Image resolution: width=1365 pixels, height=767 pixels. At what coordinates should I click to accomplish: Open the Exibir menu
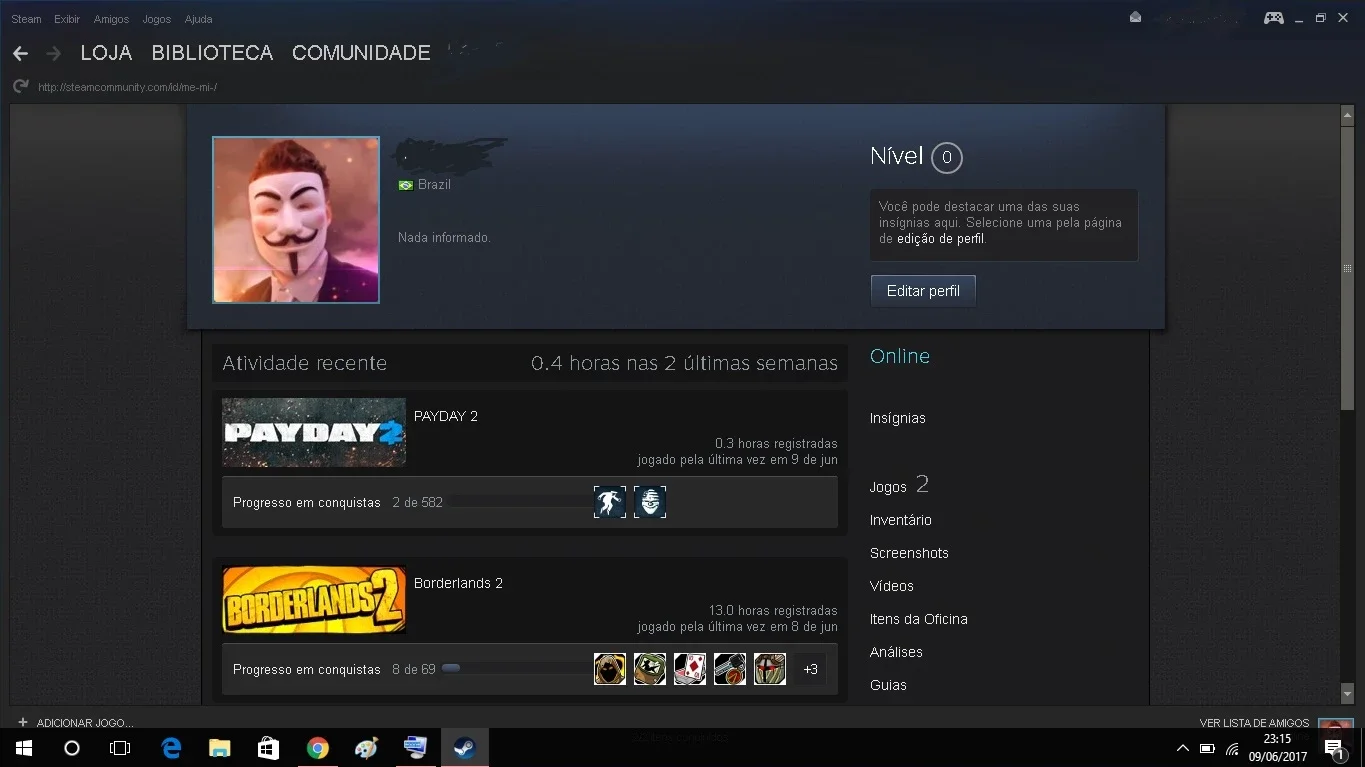point(67,19)
